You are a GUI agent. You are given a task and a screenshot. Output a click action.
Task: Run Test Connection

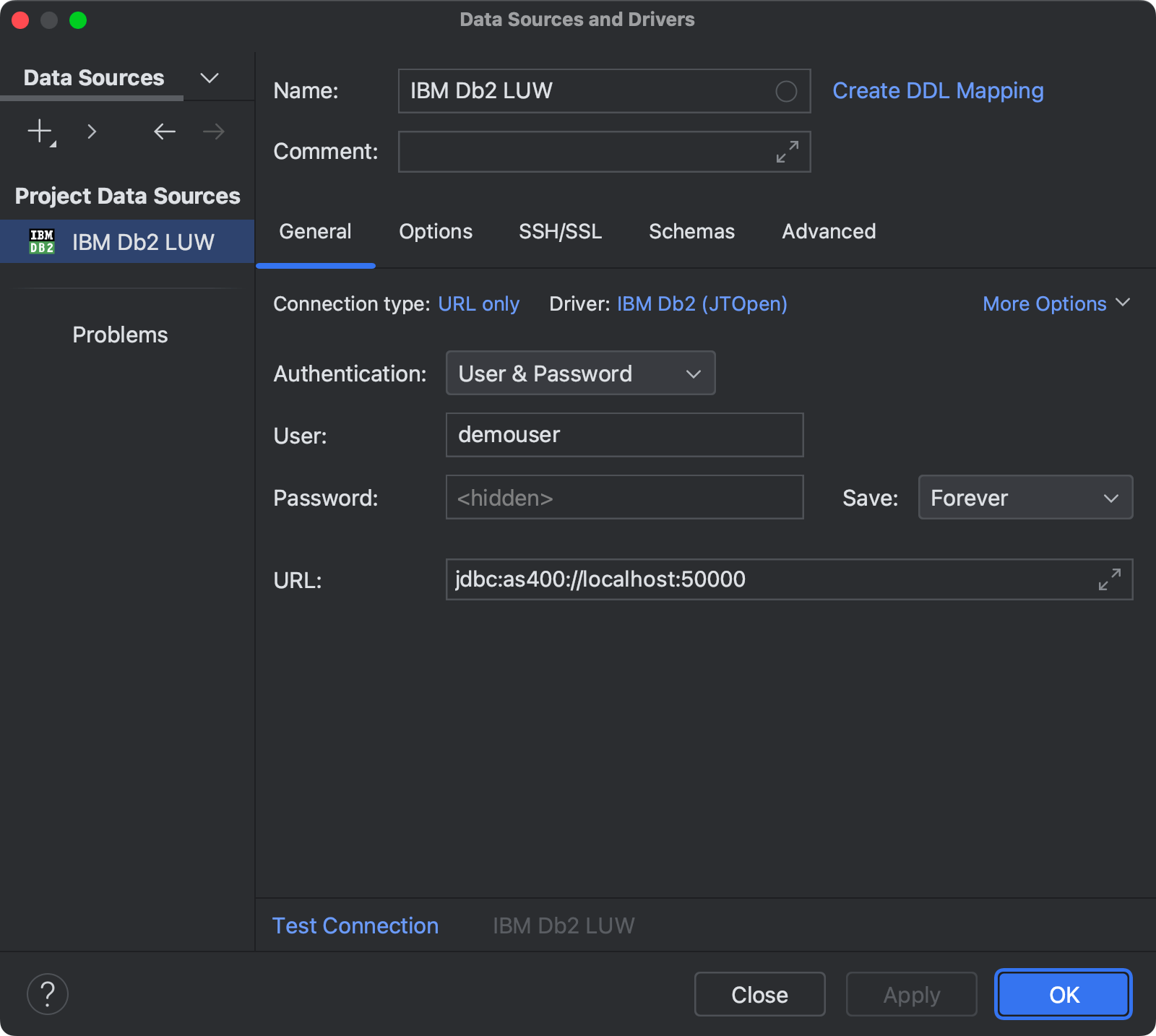point(355,925)
